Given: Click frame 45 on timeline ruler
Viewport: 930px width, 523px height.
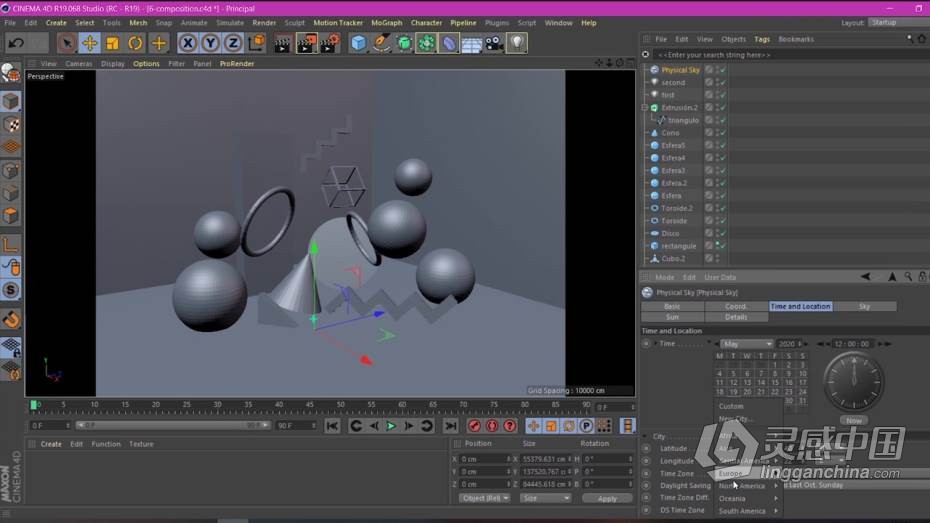Looking at the screenshot, I should 310,405.
